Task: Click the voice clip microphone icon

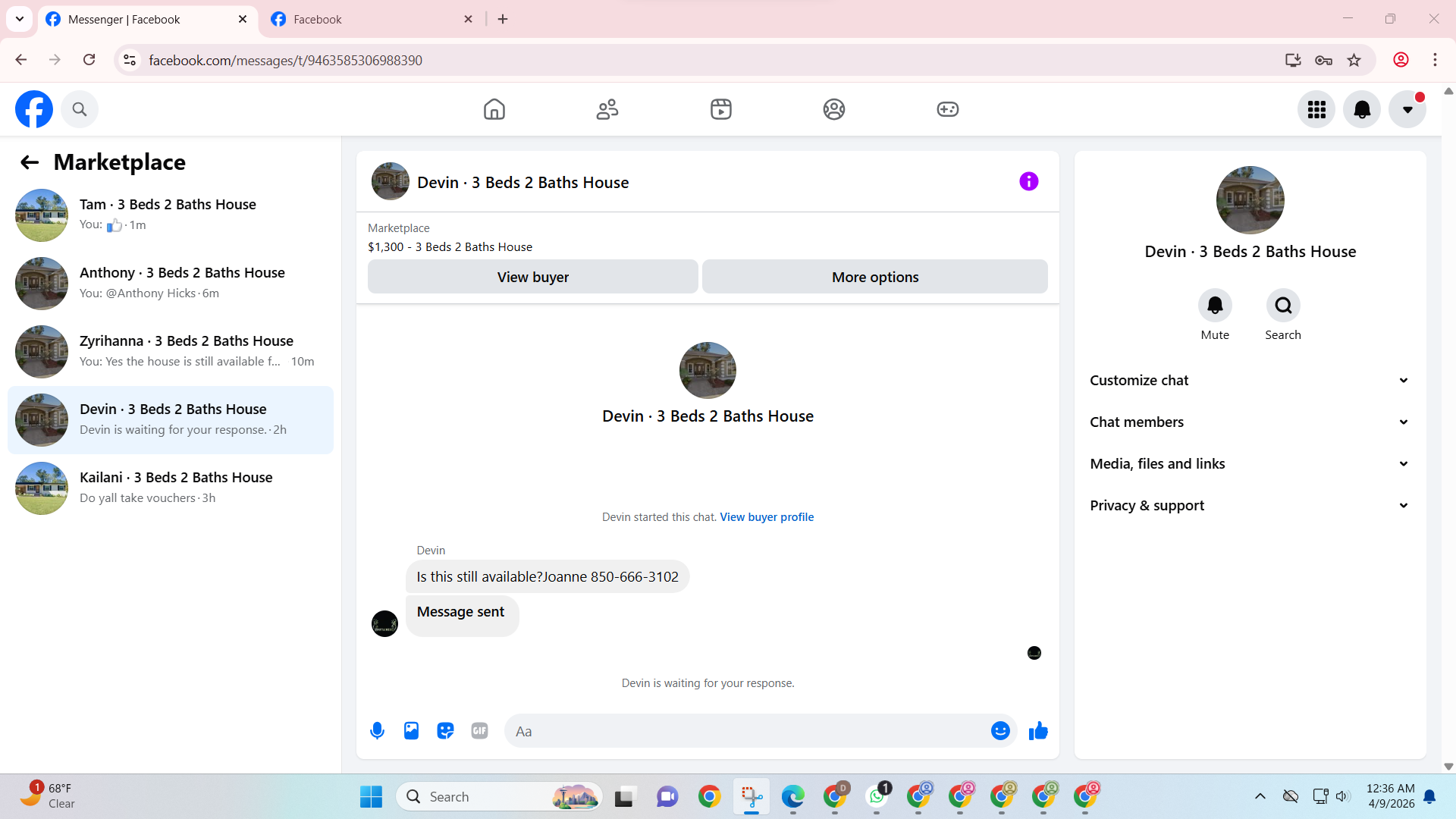Action: click(x=377, y=731)
